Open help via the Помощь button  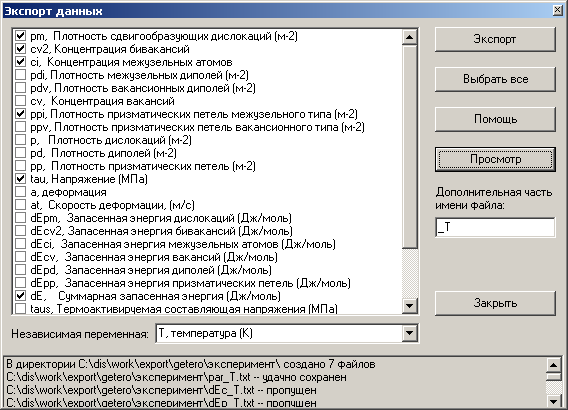495,119
